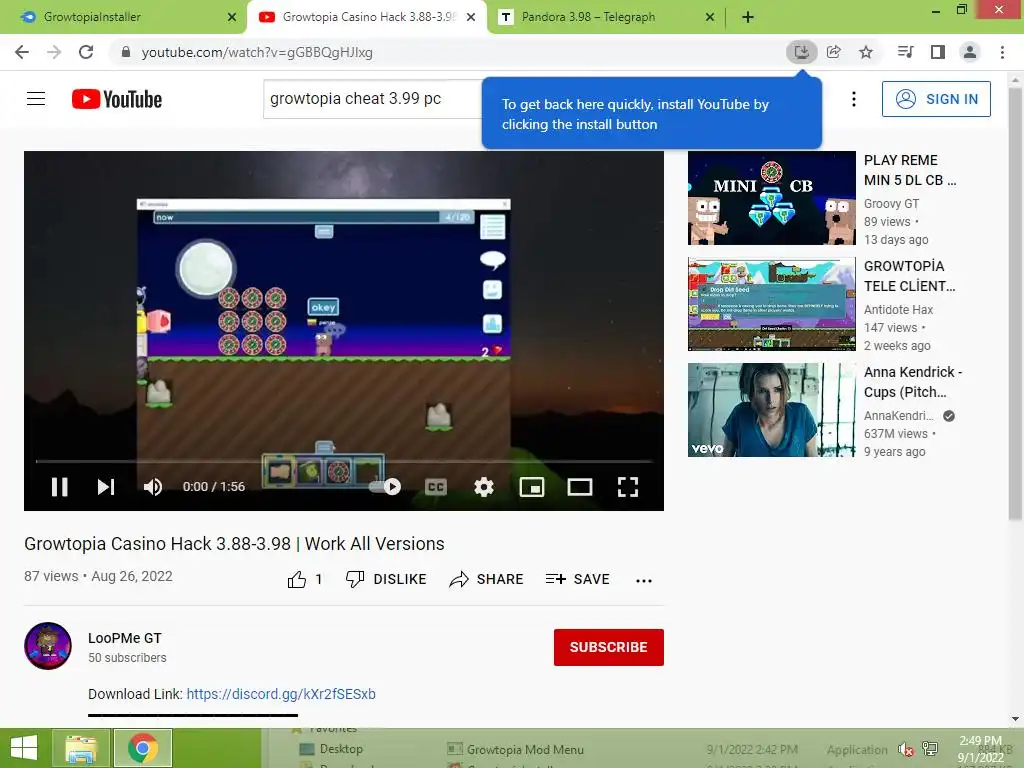Open the PLAY REME MIN 5 DL thumbnail
This screenshot has height=768, width=1024.
(x=771, y=198)
